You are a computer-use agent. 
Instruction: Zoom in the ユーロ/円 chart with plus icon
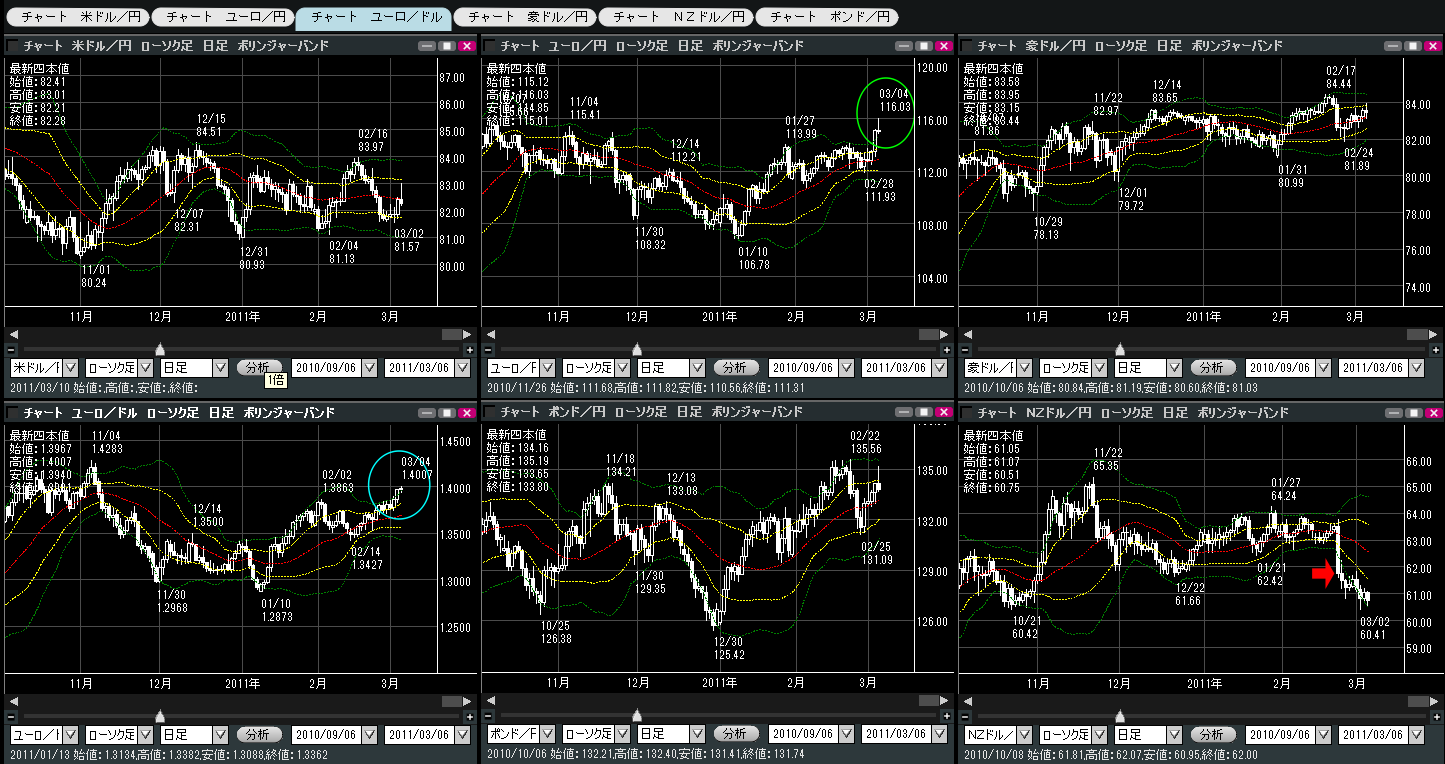pyautogui.click(x=947, y=350)
